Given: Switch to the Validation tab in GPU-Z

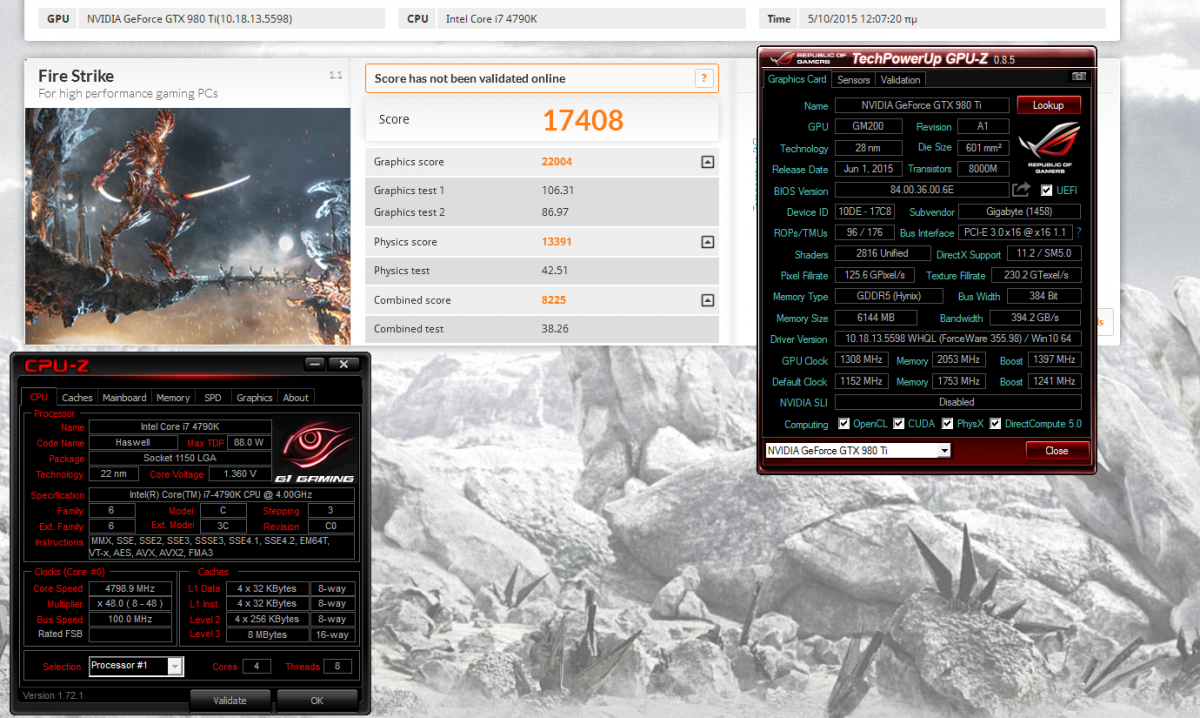Looking at the screenshot, I should tap(900, 80).
